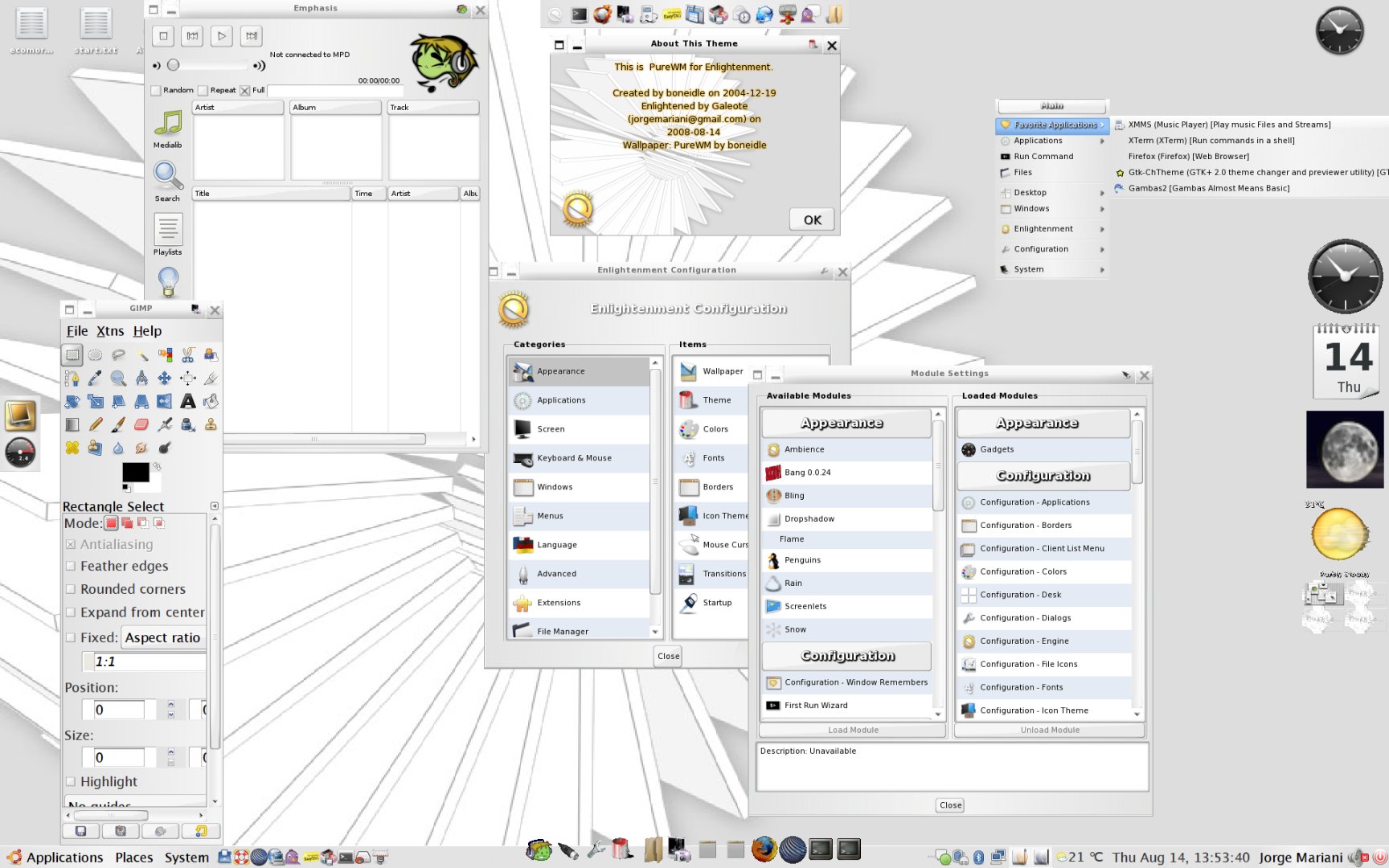Click the Play button in Emphasis player
The width and height of the screenshot is (1389, 868).
click(222, 35)
